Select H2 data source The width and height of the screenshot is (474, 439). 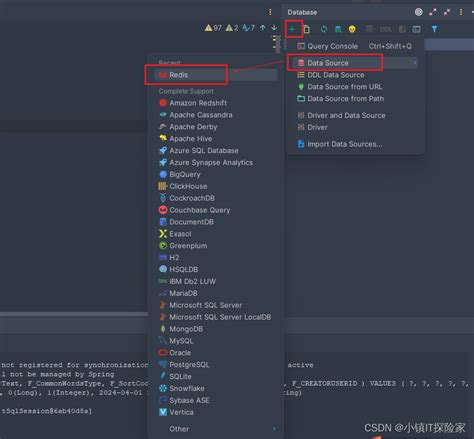[216, 257]
